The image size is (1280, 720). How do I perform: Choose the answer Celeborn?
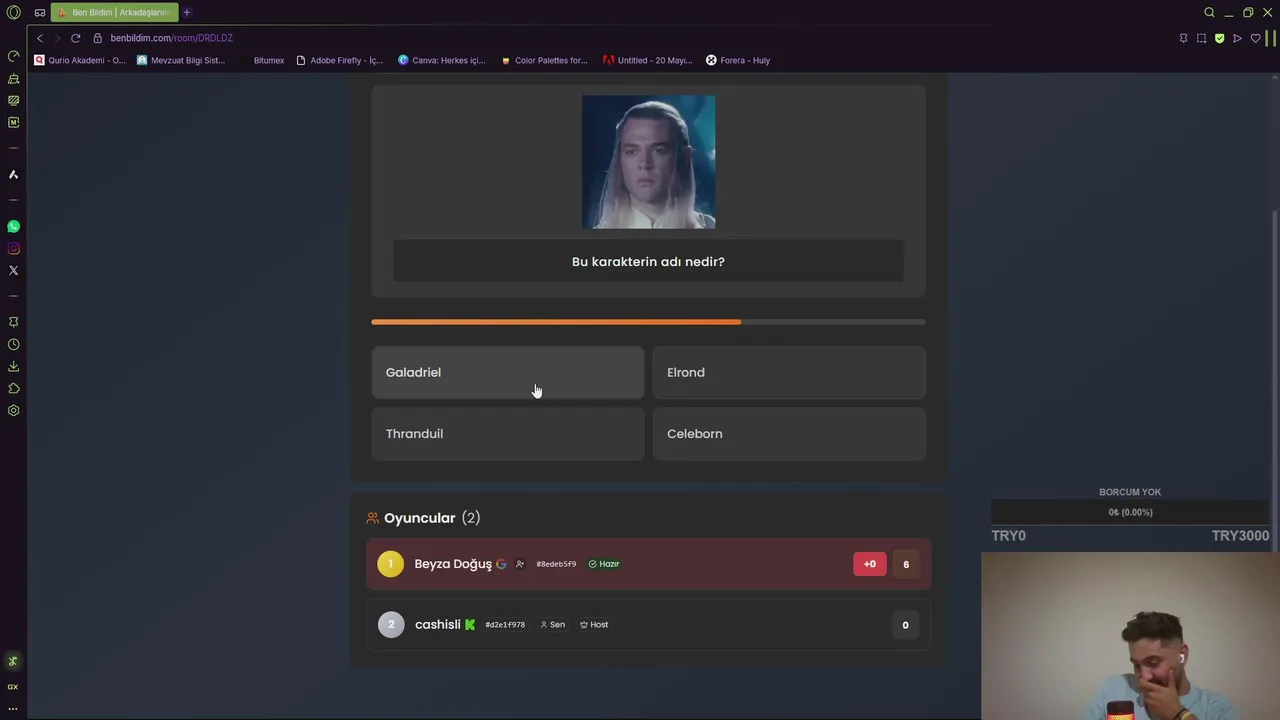789,434
